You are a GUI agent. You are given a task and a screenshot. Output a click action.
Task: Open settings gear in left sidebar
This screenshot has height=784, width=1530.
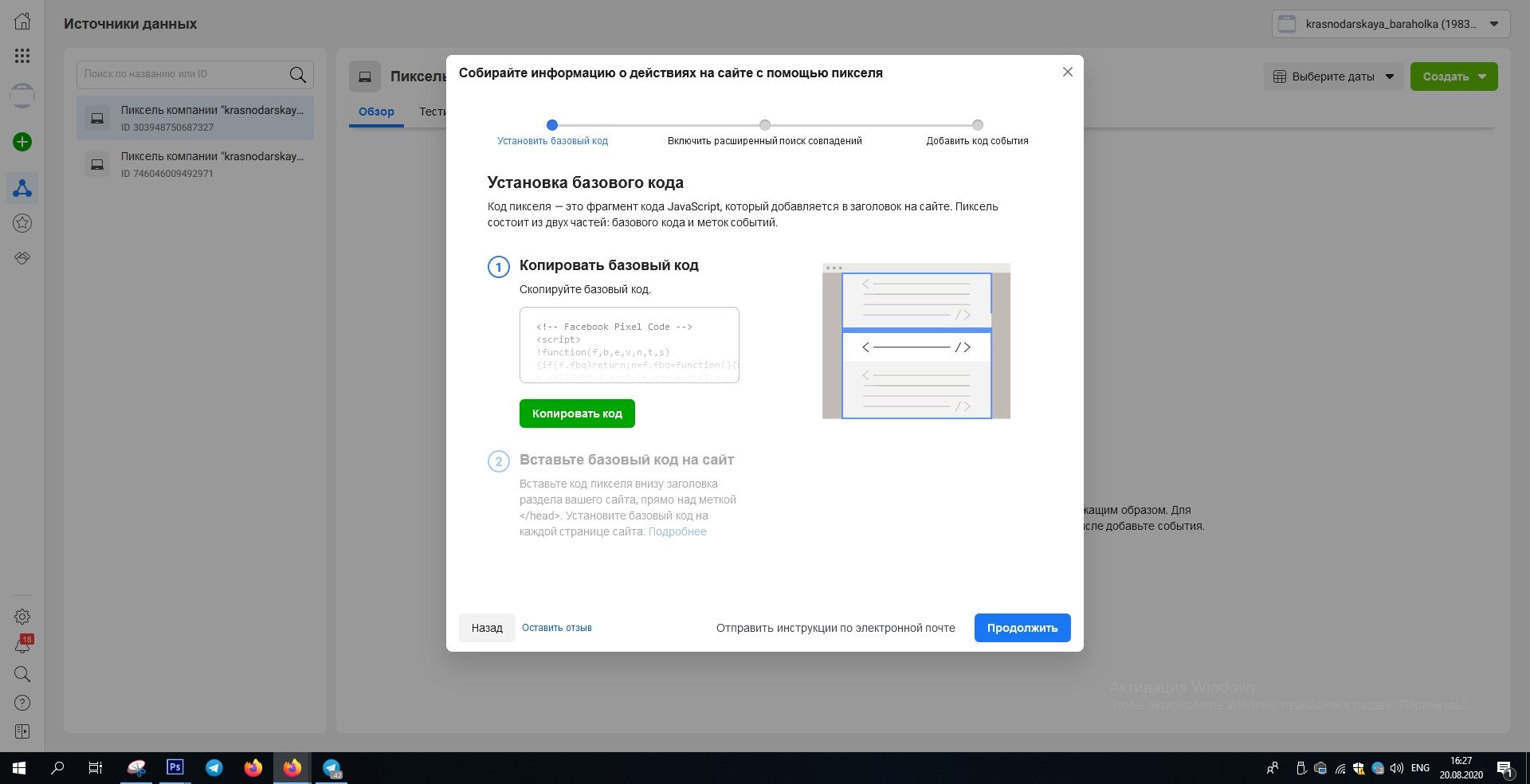pos(22,617)
